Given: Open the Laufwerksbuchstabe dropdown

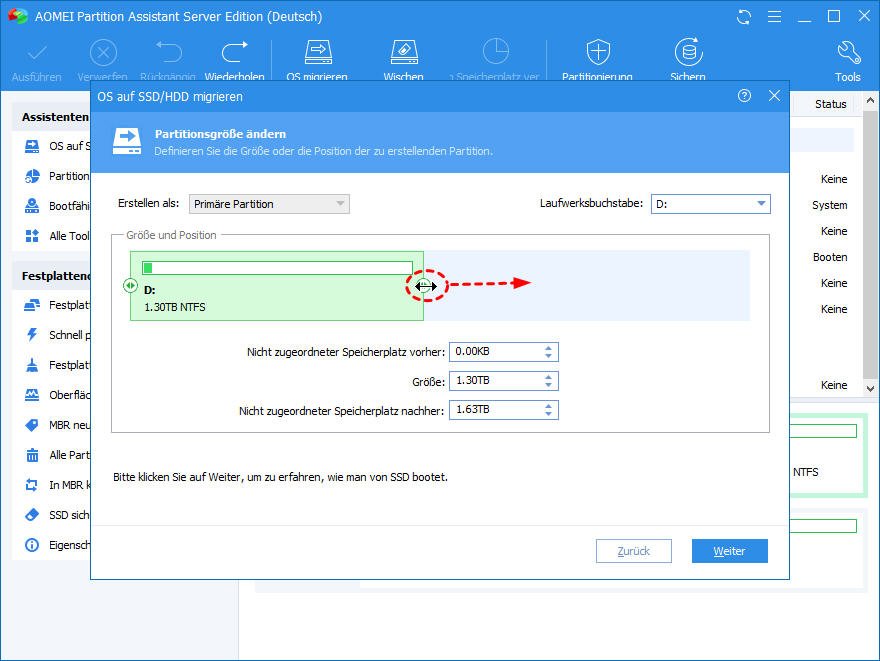Looking at the screenshot, I should pos(711,204).
